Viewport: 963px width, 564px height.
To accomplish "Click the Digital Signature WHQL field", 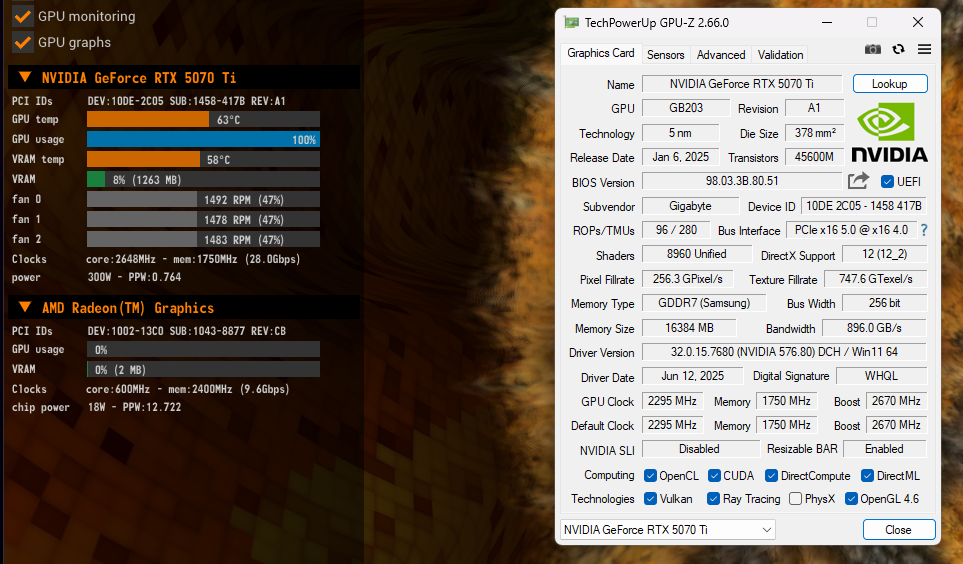I will (881, 376).
